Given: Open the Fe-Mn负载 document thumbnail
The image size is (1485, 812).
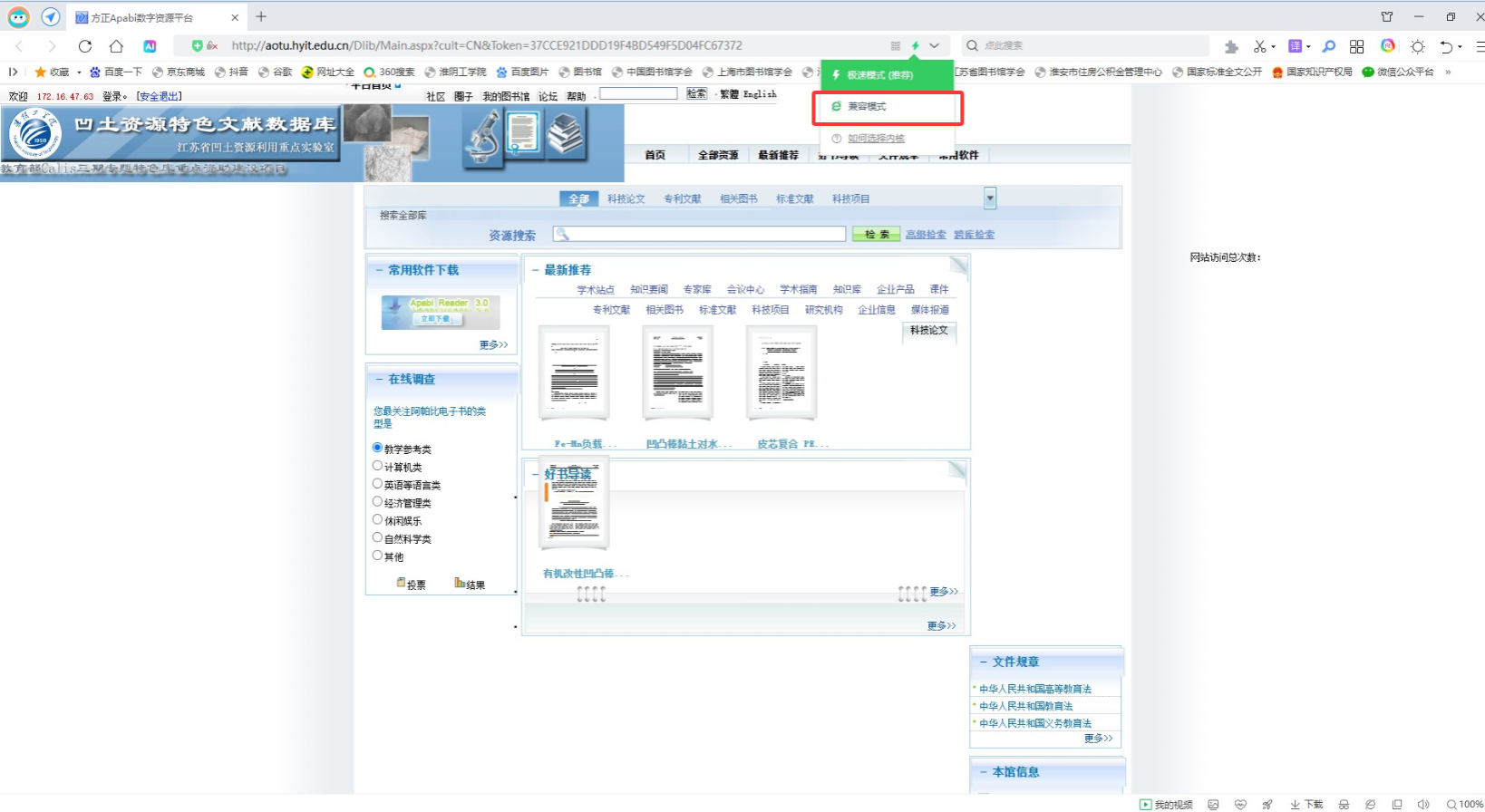Looking at the screenshot, I should [x=575, y=373].
